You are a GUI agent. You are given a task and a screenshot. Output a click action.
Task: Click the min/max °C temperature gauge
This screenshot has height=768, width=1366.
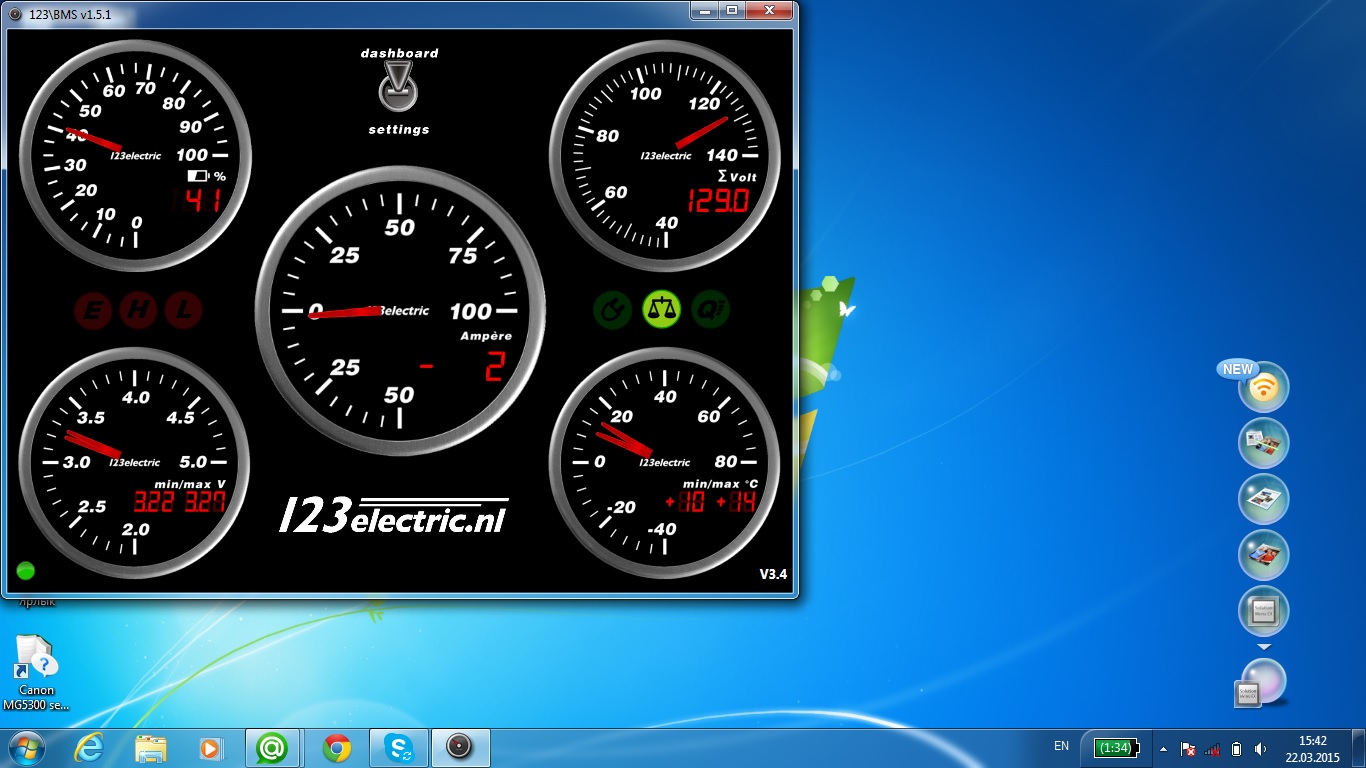(x=665, y=463)
